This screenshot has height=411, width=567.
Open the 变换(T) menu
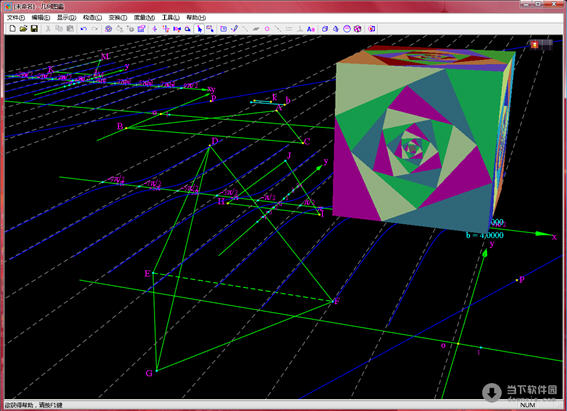pyautogui.click(x=118, y=17)
